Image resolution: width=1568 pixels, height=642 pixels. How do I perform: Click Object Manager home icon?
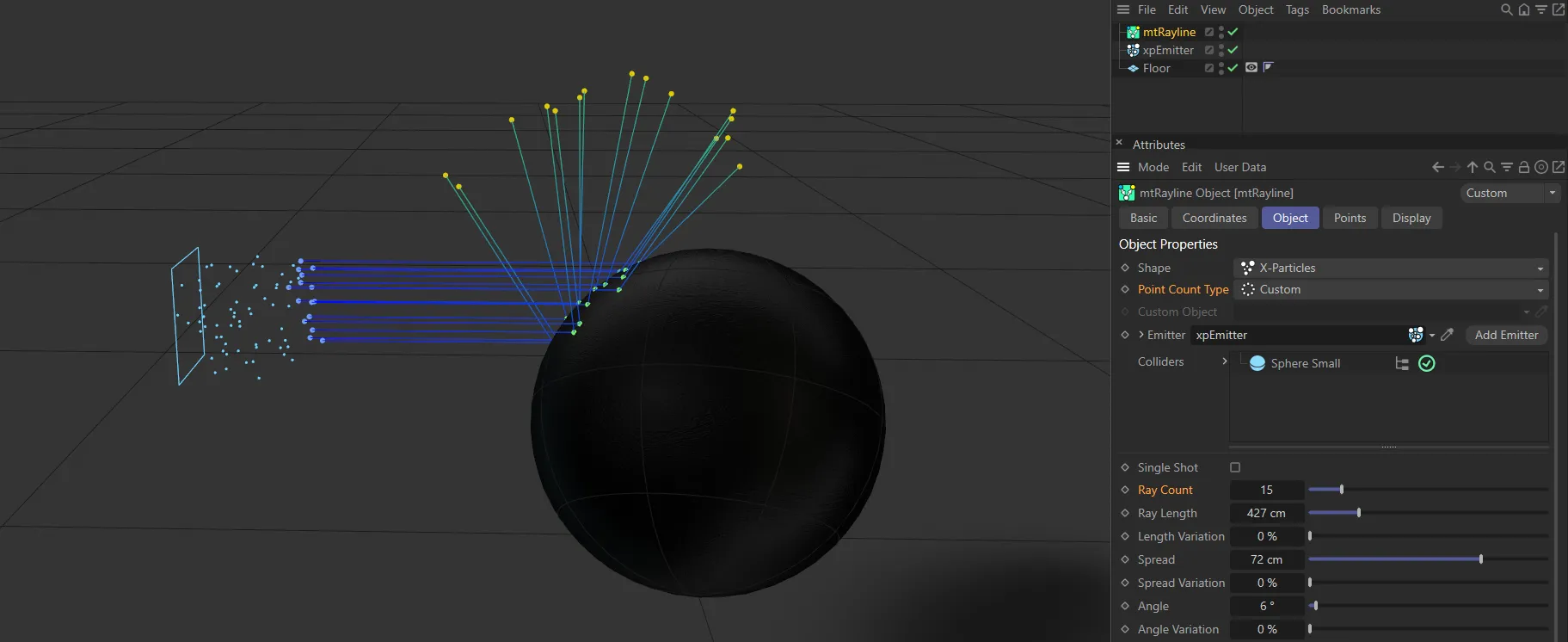point(1524,9)
